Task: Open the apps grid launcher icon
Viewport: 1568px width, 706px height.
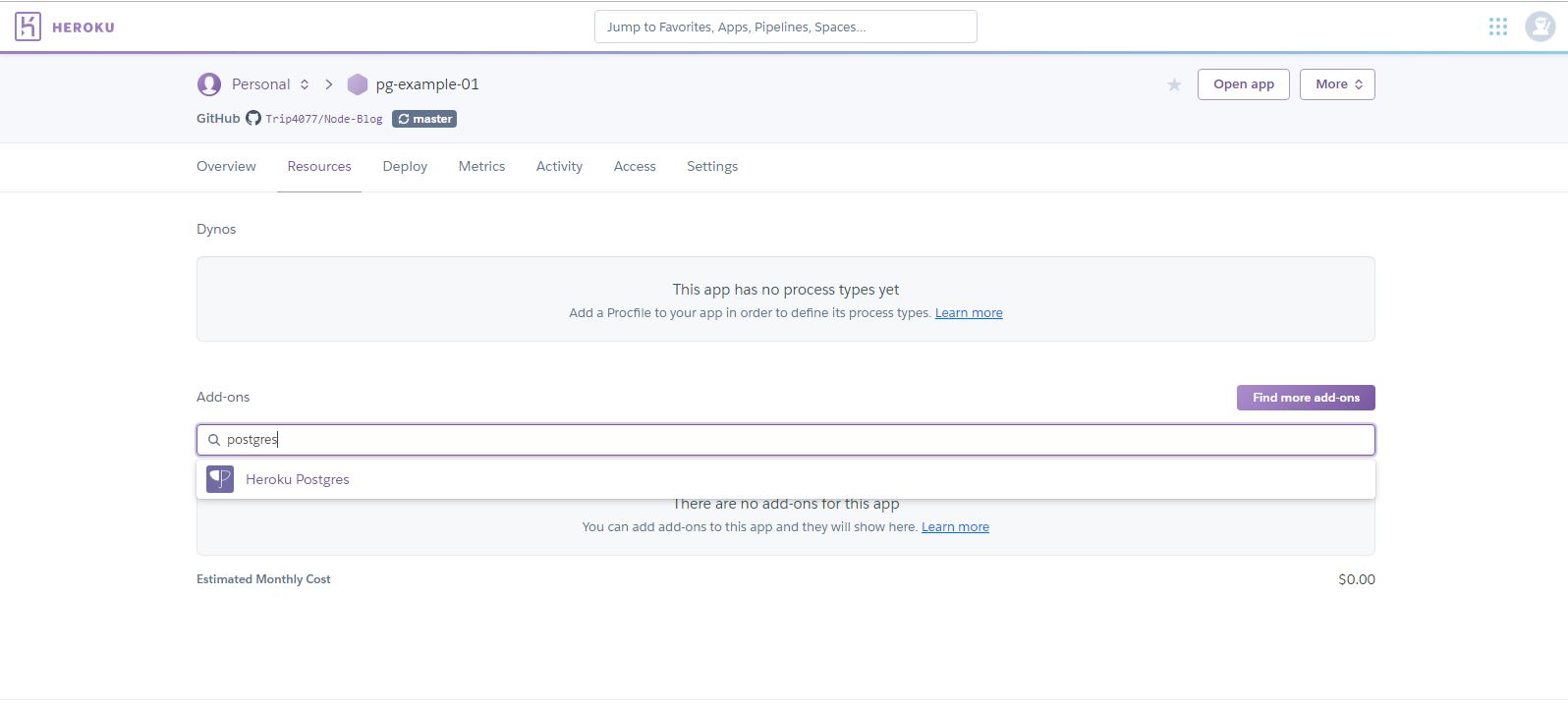Action: (1497, 27)
